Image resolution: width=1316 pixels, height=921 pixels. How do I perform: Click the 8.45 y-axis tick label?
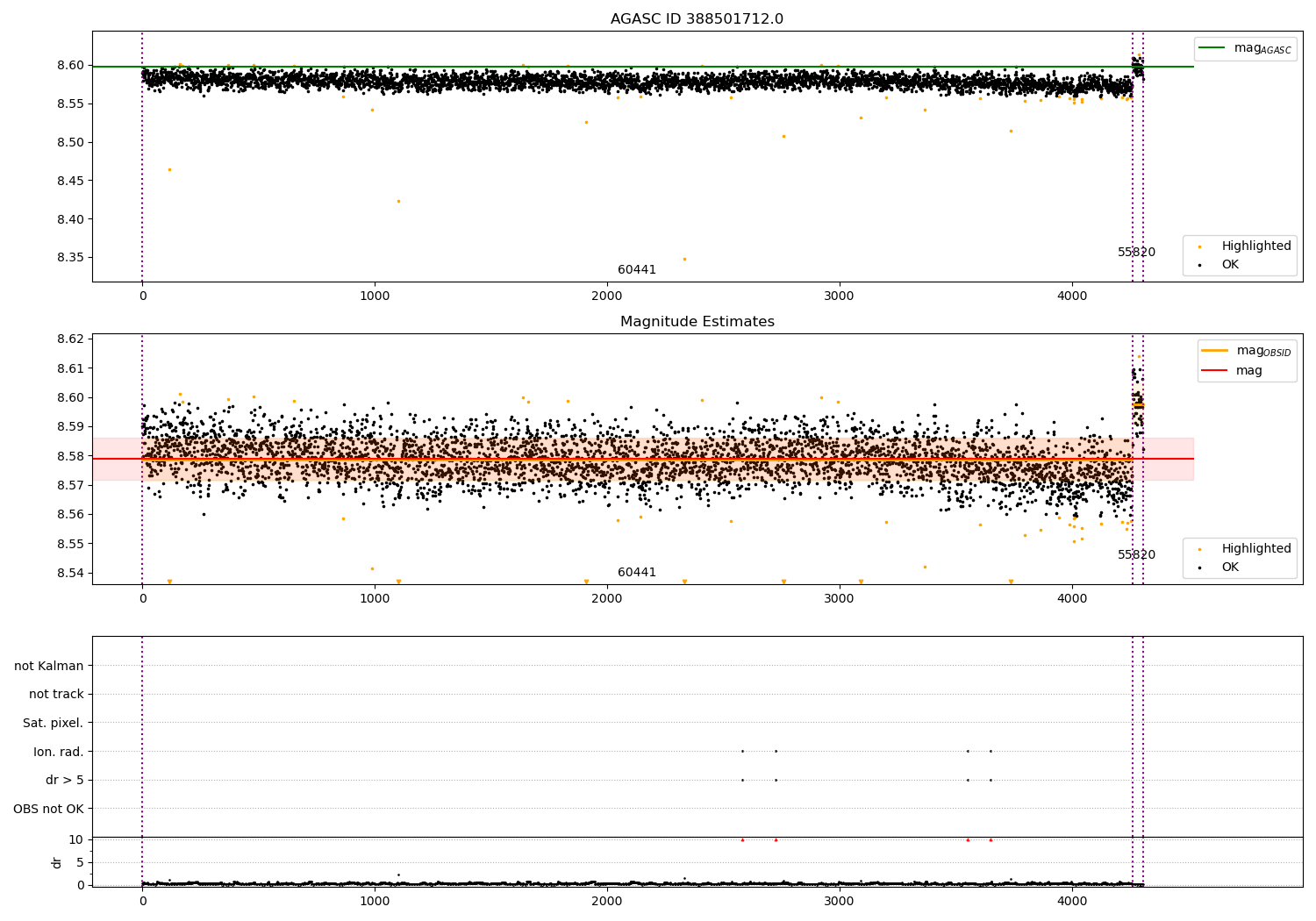point(69,182)
